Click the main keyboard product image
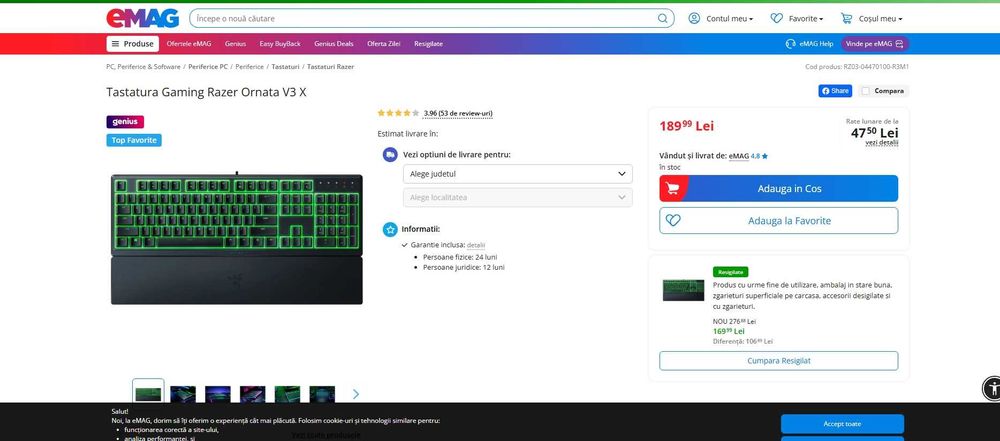The image size is (1000, 441). [x=237, y=238]
